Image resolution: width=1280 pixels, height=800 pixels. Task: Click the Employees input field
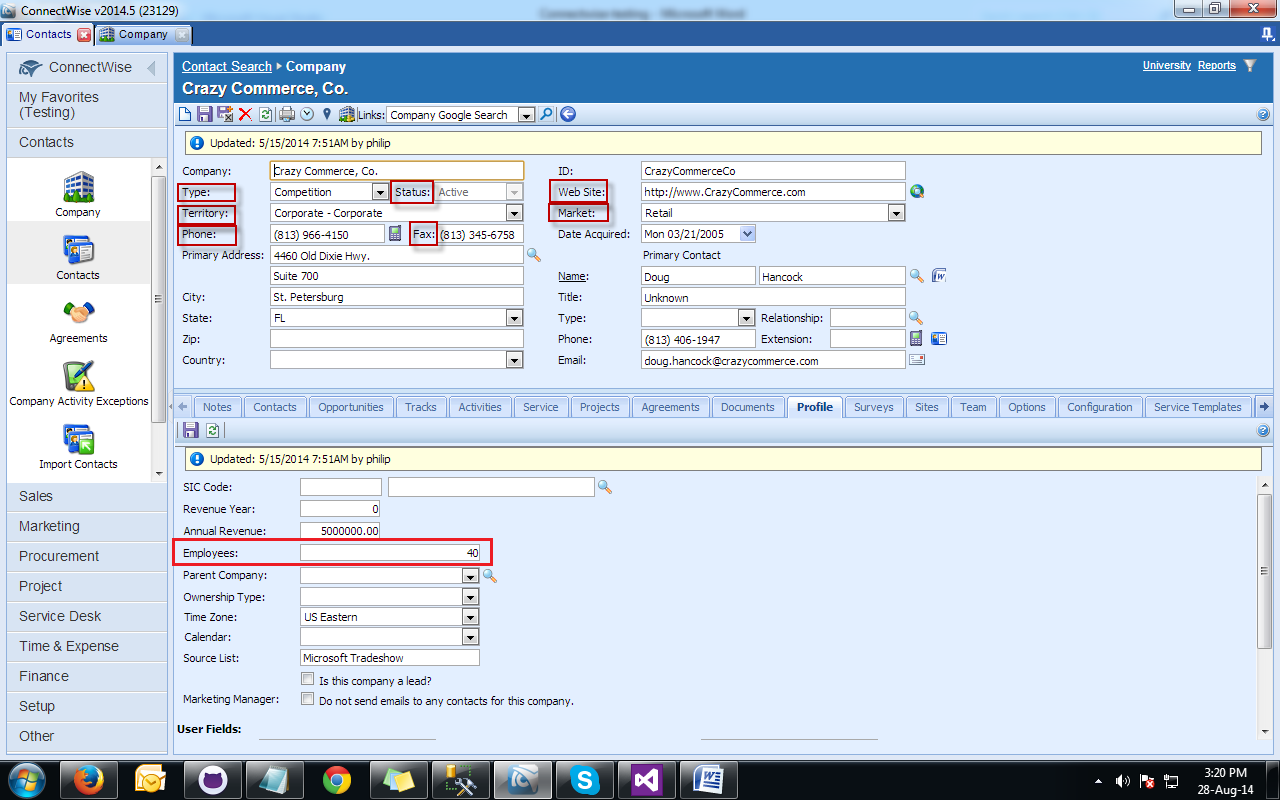pyautogui.click(x=390, y=553)
